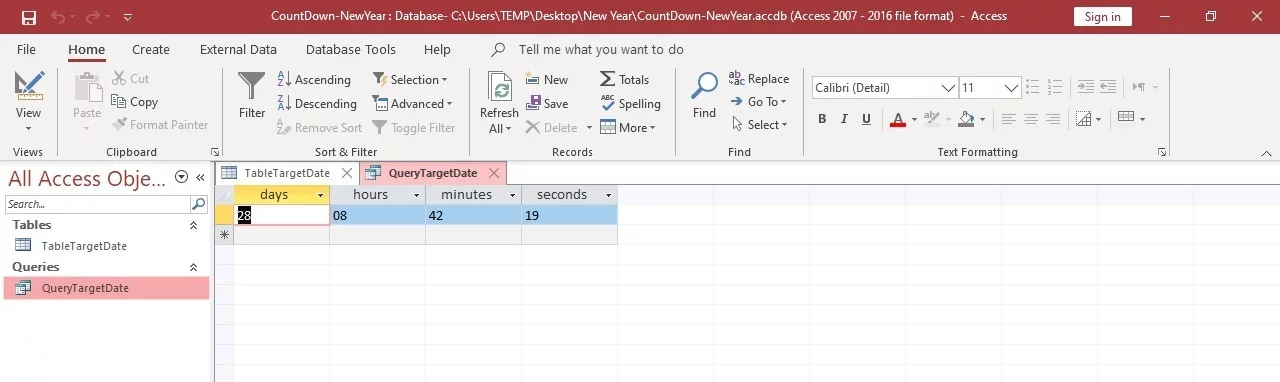This screenshot has width=1280, height=382.
Task: Customize Quick Access Toolbar dropdown
Action: [127, 17]
